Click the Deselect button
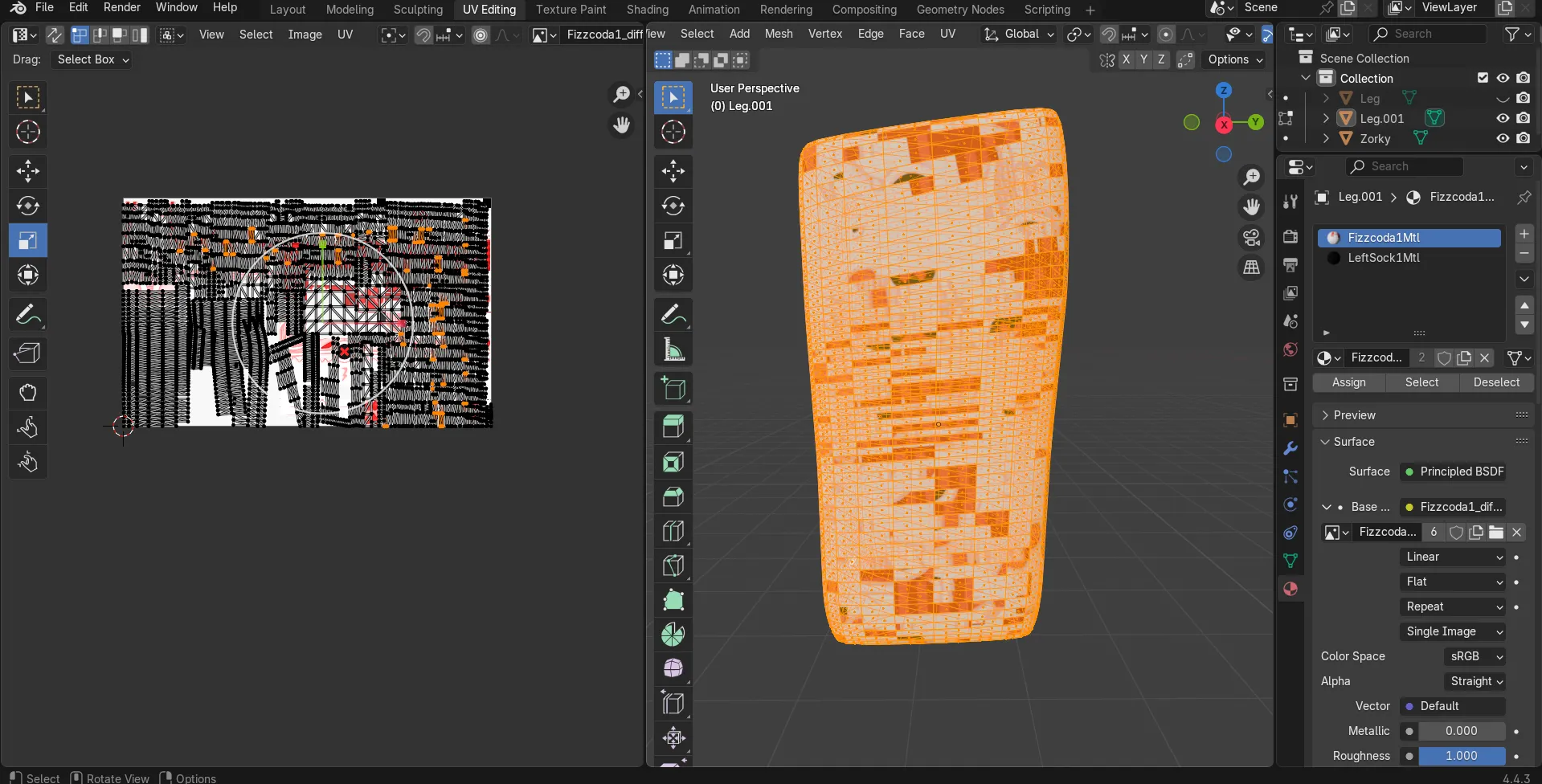Image resolution: width=1542 pixels, height=784 pixels. click(x=1496, y=383)
